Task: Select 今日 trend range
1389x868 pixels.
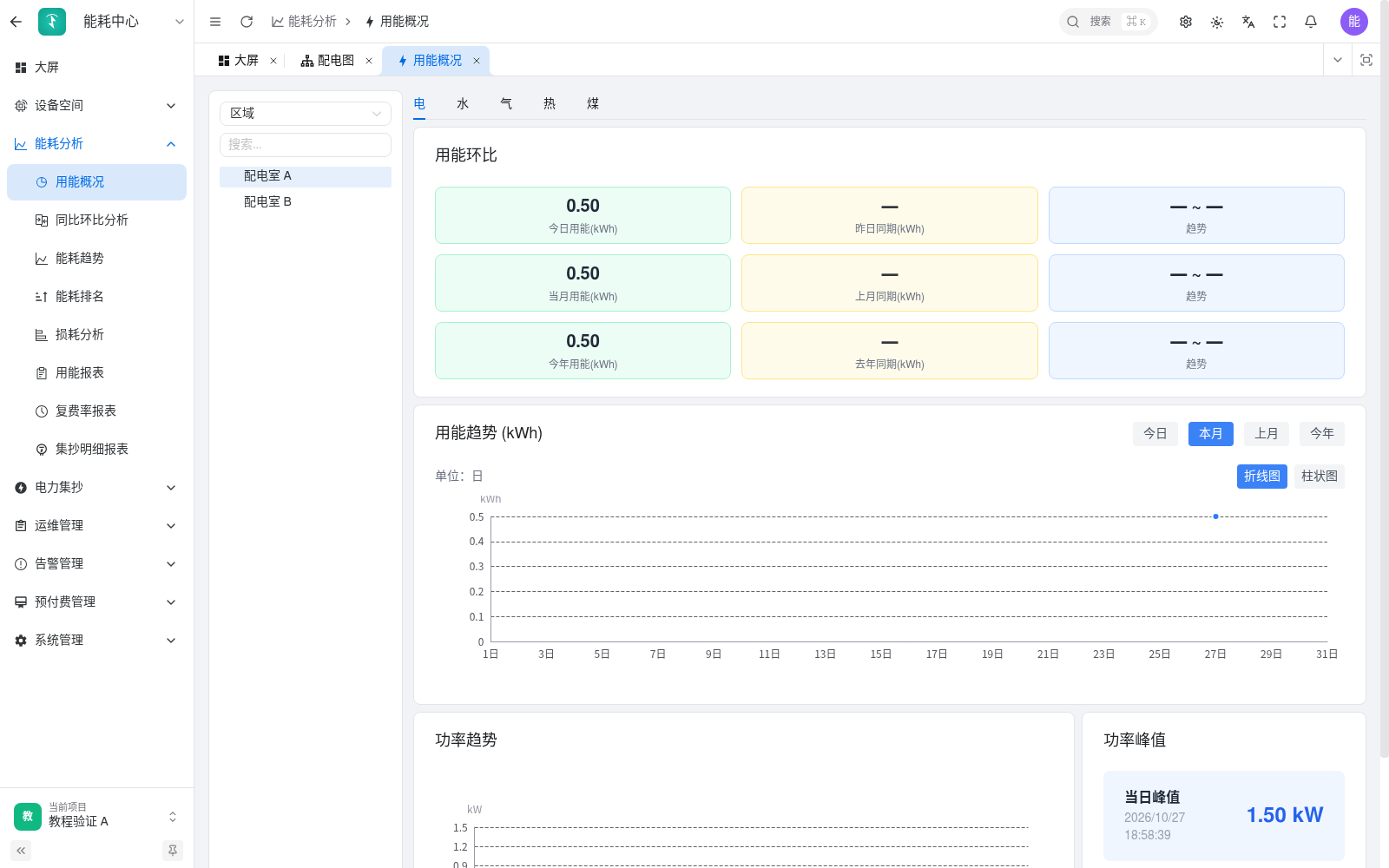Action: point(1155,434)
